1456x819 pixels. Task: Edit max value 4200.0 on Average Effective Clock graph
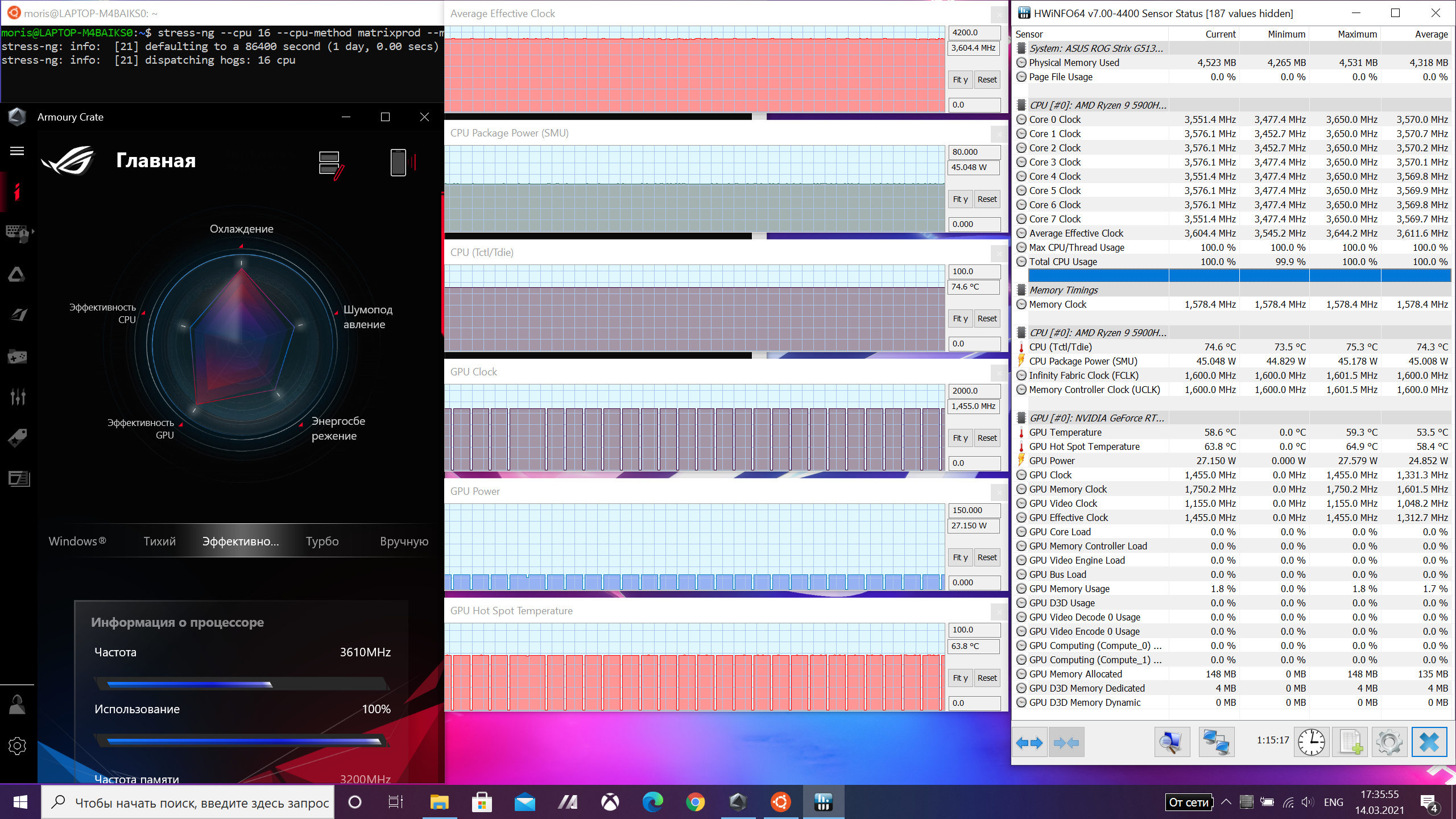point(974,32)
